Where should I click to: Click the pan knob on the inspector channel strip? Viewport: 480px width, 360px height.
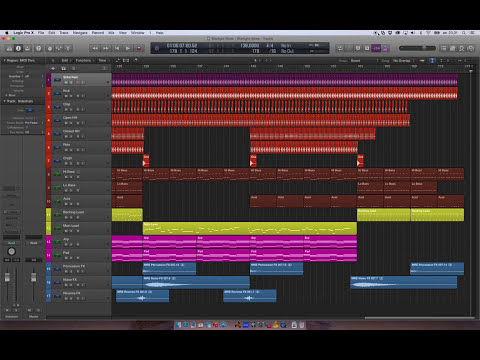point(11,251)
